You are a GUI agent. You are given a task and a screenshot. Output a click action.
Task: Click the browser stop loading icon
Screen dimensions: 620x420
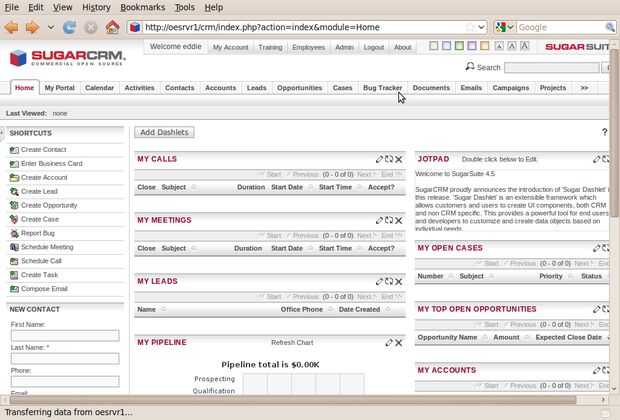(x=91, y=27)
